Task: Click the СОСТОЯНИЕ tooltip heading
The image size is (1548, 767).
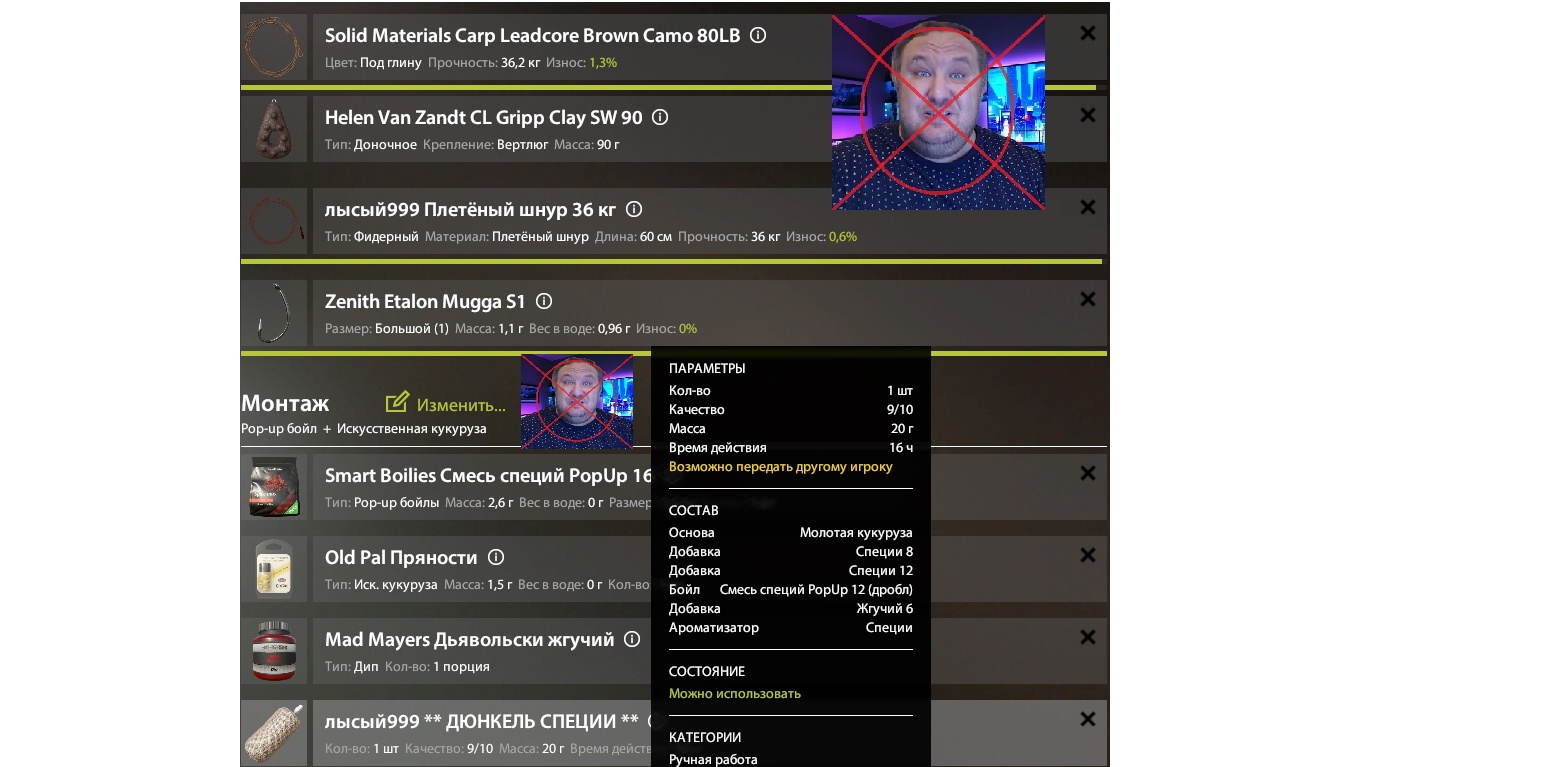Action: coord(707,671)
